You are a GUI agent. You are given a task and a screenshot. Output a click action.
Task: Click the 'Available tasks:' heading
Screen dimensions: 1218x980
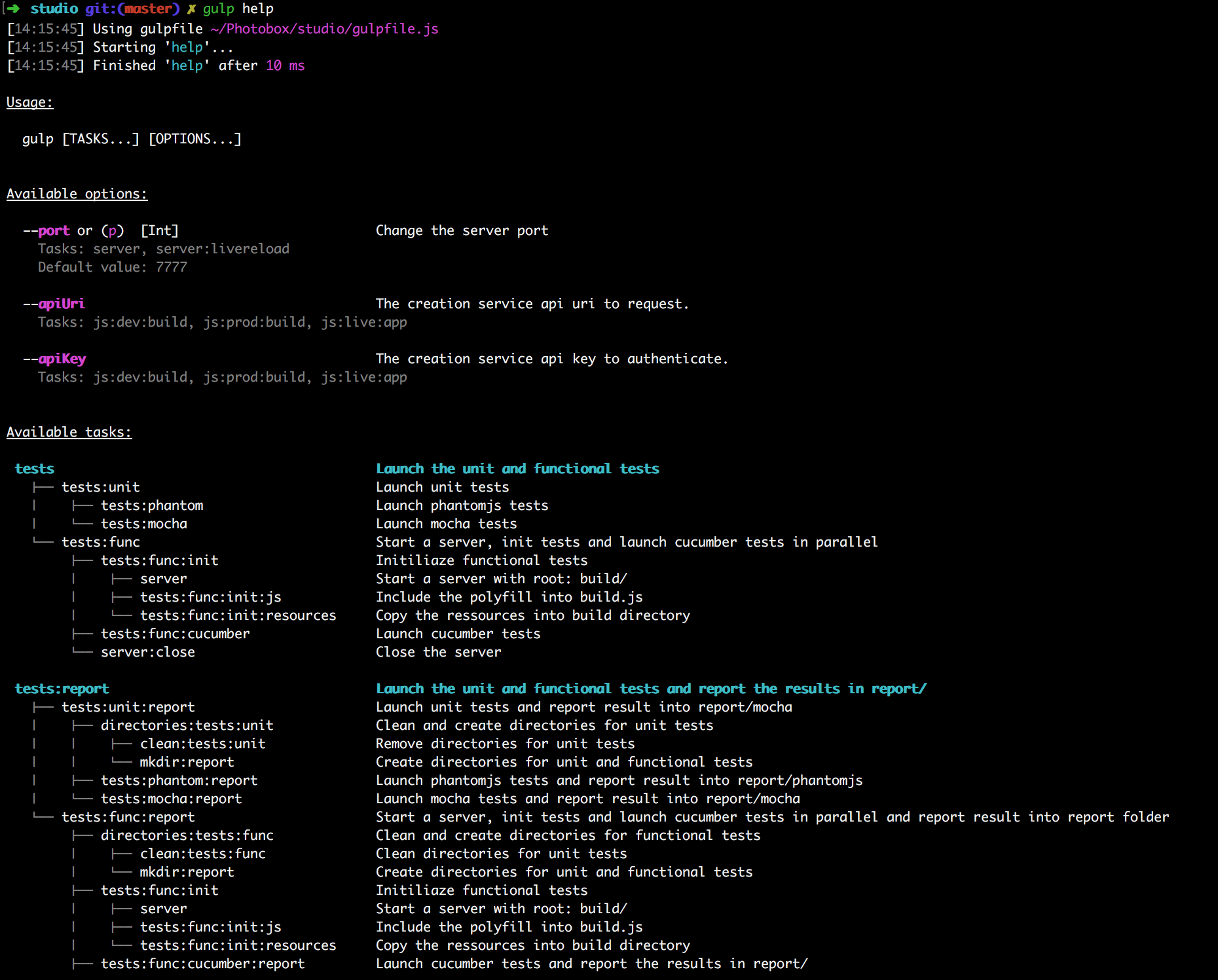click(x=69, y=433)
